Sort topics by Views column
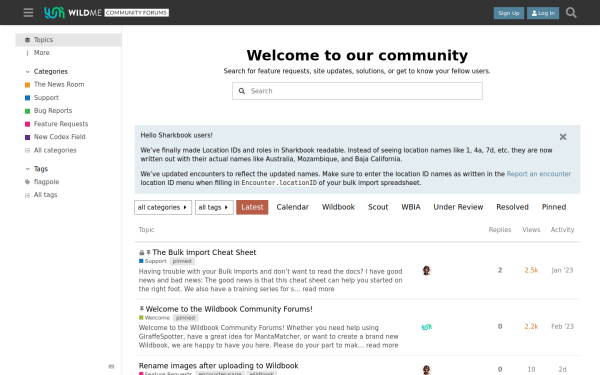The height and width of the screenshot is (375, 600). [x=531, y=230]
